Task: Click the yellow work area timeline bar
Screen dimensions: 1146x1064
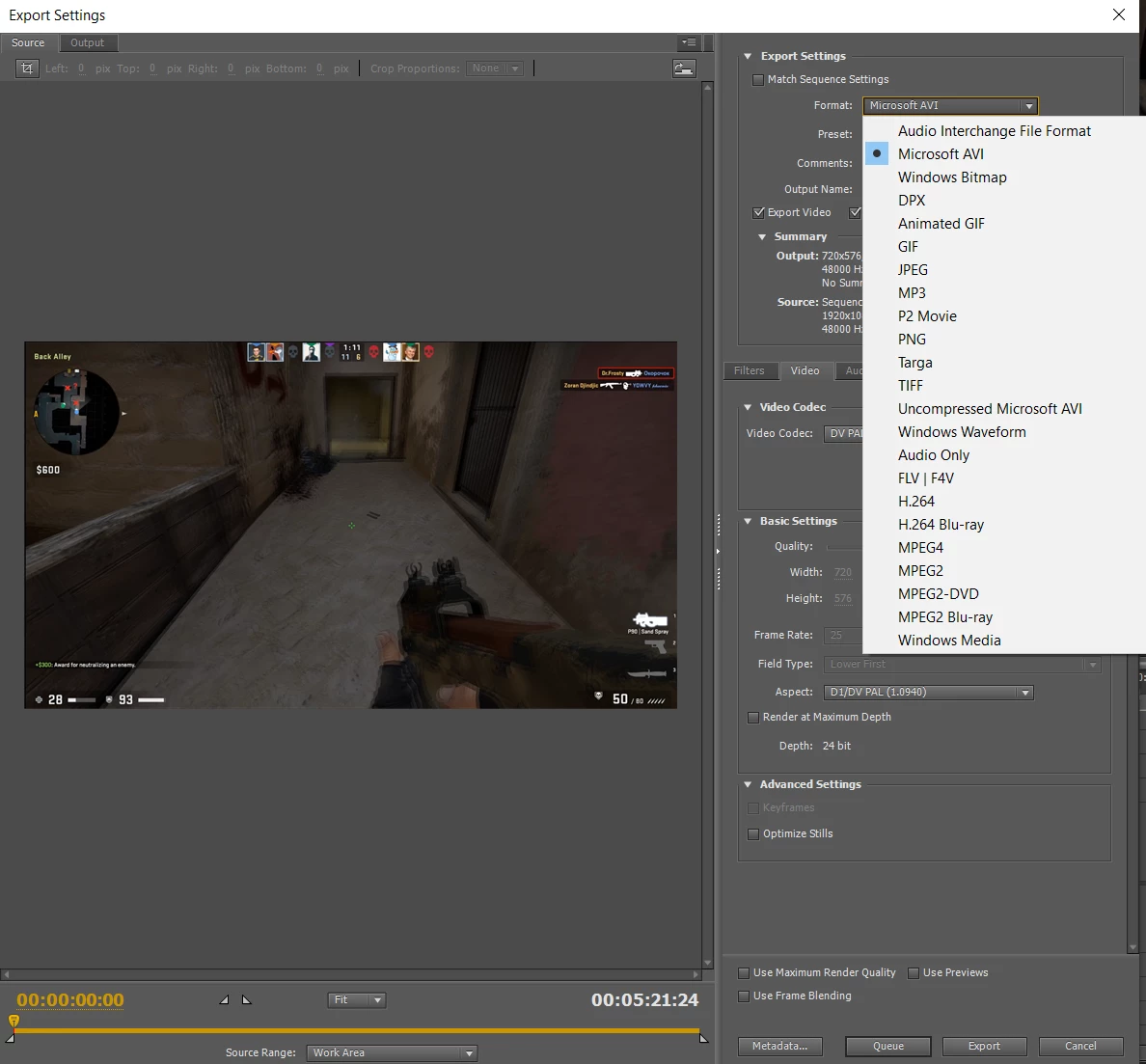Action: click(356, 1031)
